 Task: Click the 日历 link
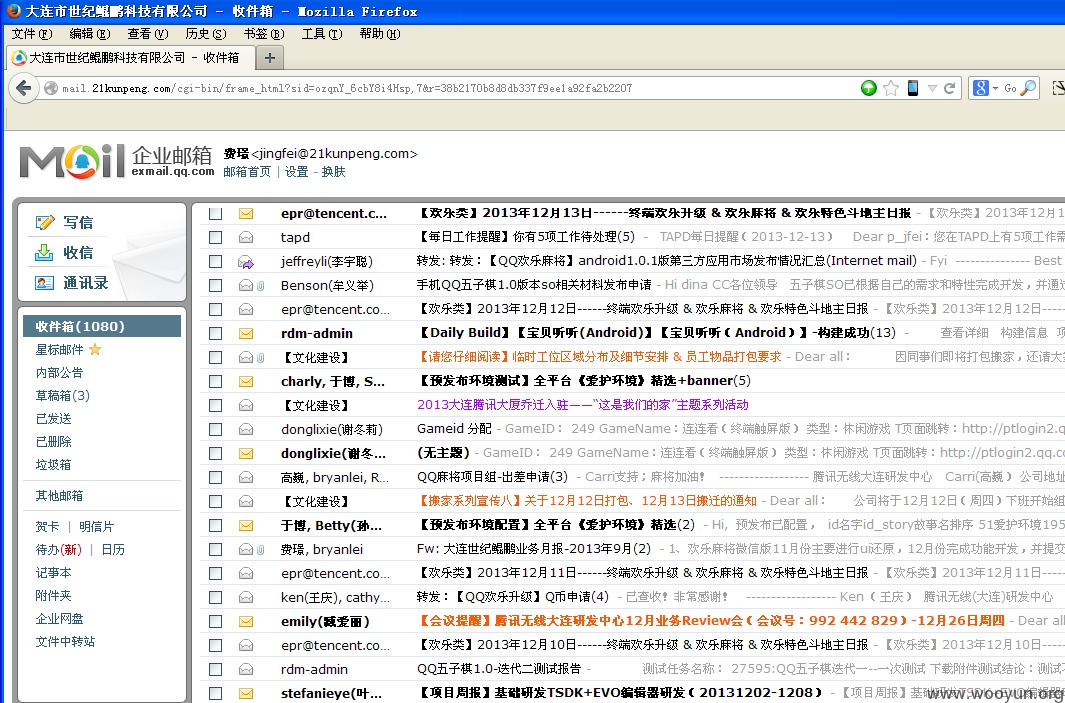pyautogui.click(x=113, y=549)
